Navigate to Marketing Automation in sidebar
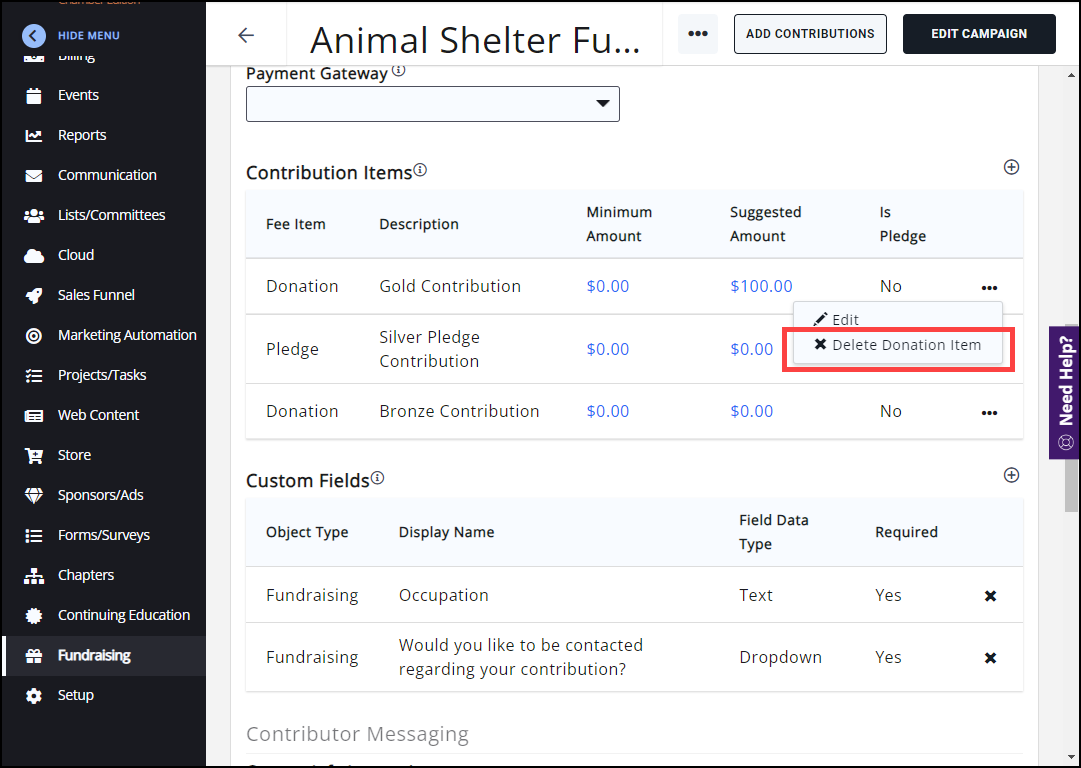 pyautogui.click(x=127, y=335)
